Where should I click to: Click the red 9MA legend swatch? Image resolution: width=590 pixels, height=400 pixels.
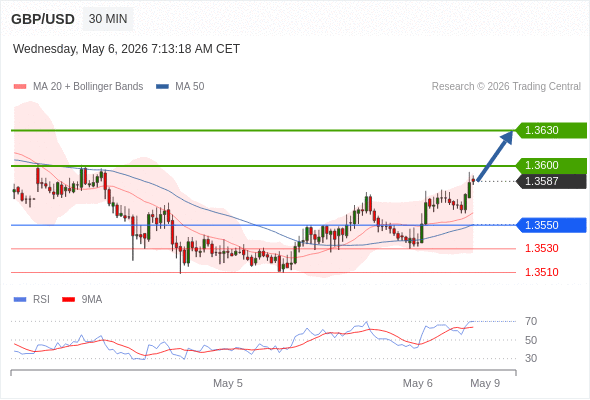[x=68, y=300]
